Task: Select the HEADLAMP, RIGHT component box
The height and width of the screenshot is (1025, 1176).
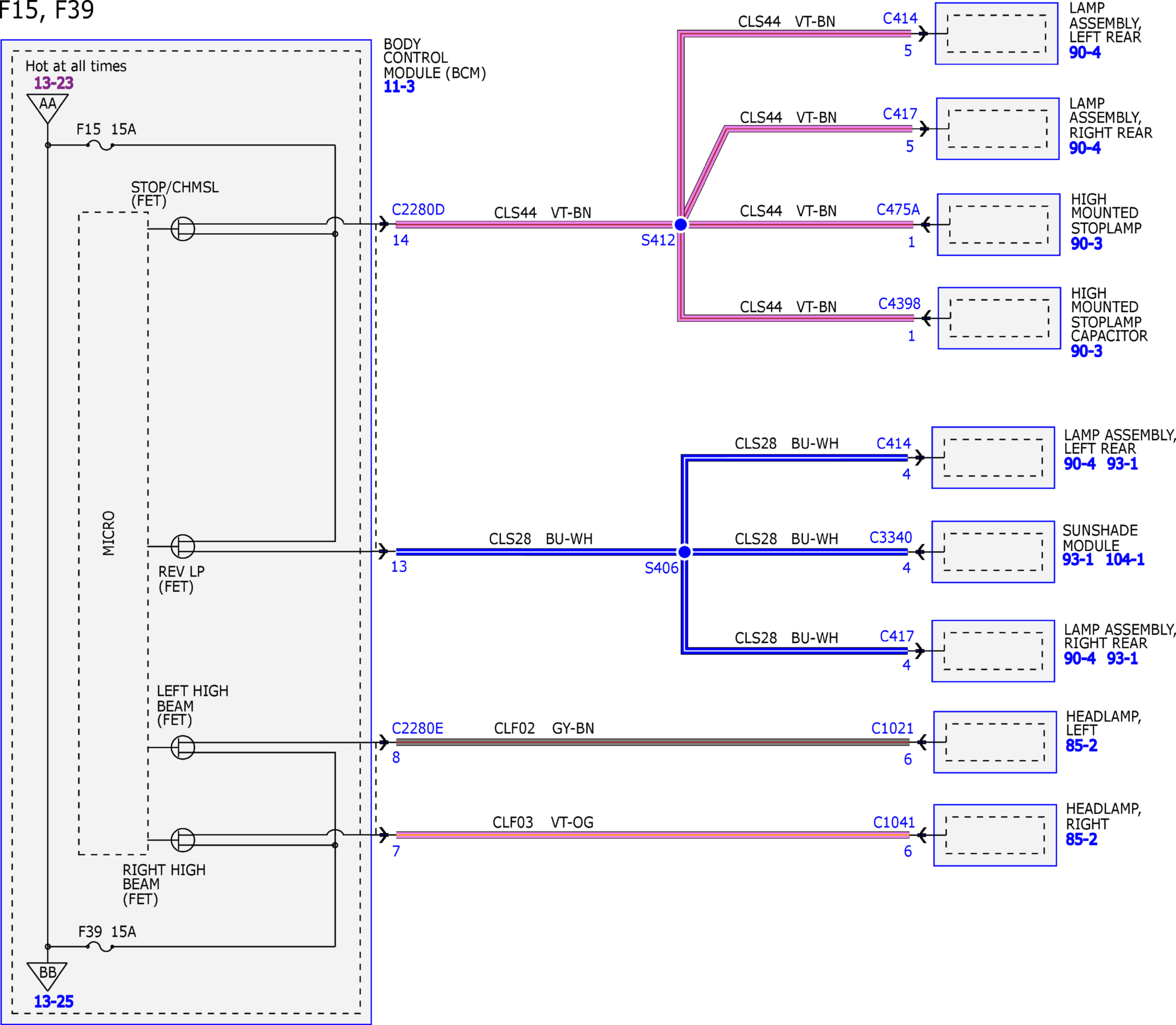Action: tap(995, 835)
